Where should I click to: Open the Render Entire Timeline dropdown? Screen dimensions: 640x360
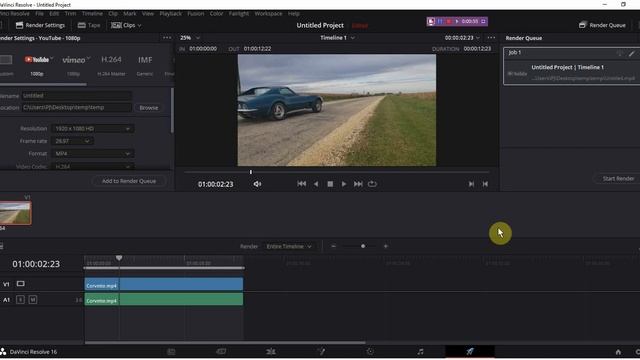tap(289, 247)
